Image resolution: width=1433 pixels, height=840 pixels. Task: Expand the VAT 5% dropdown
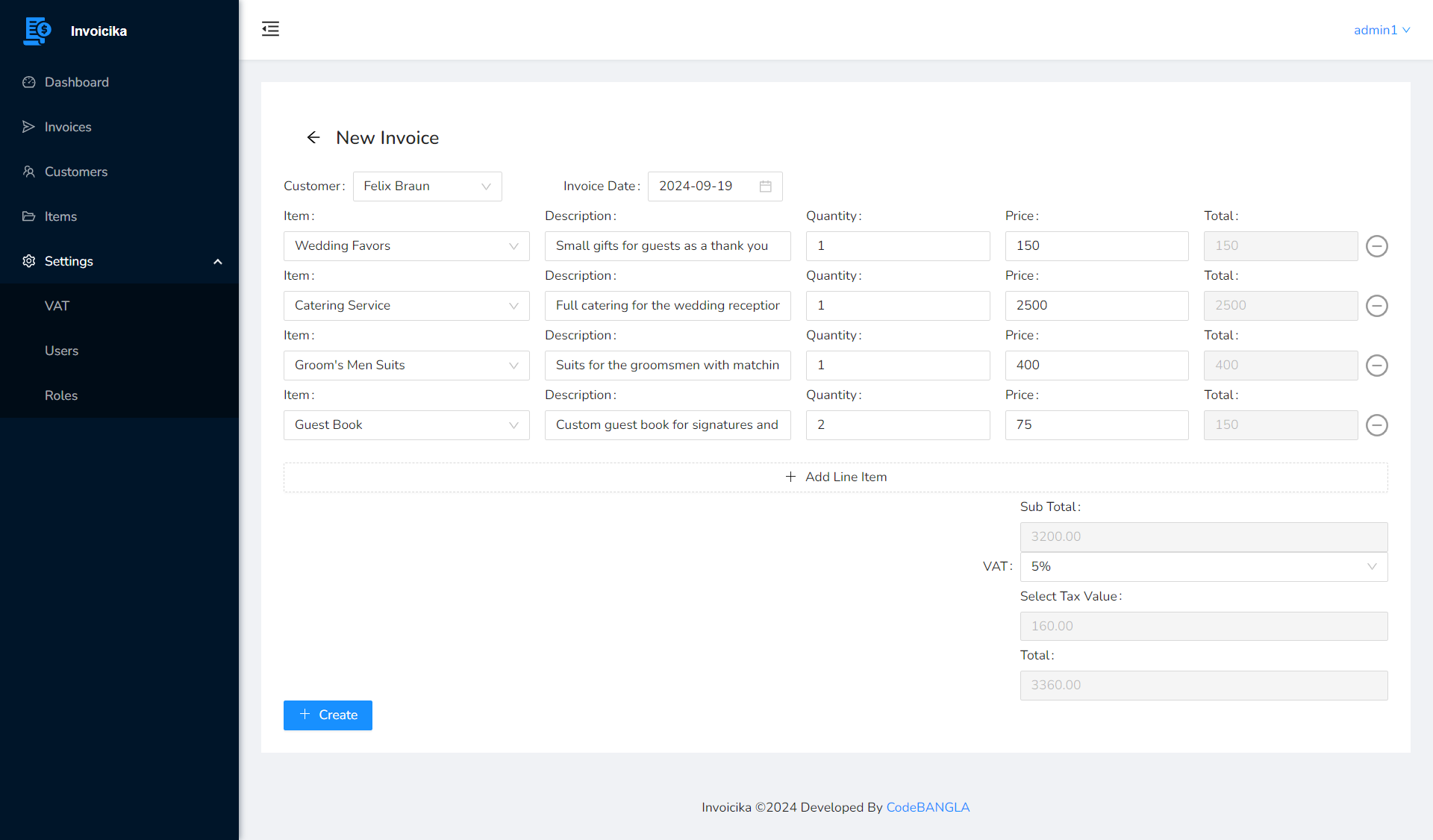click(x=1203, y=567)
